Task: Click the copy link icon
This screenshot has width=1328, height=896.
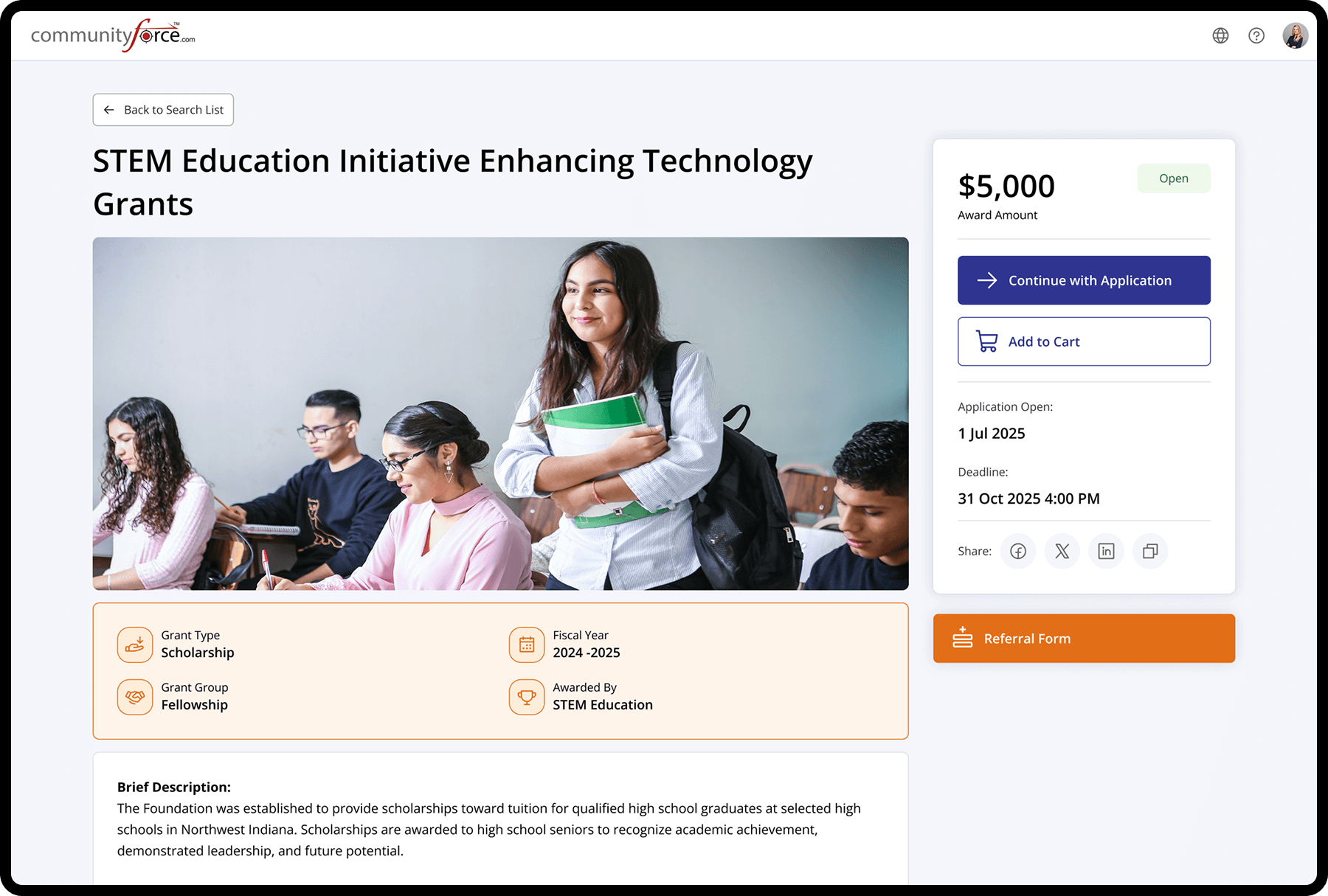Action: tap(1150, 552)
